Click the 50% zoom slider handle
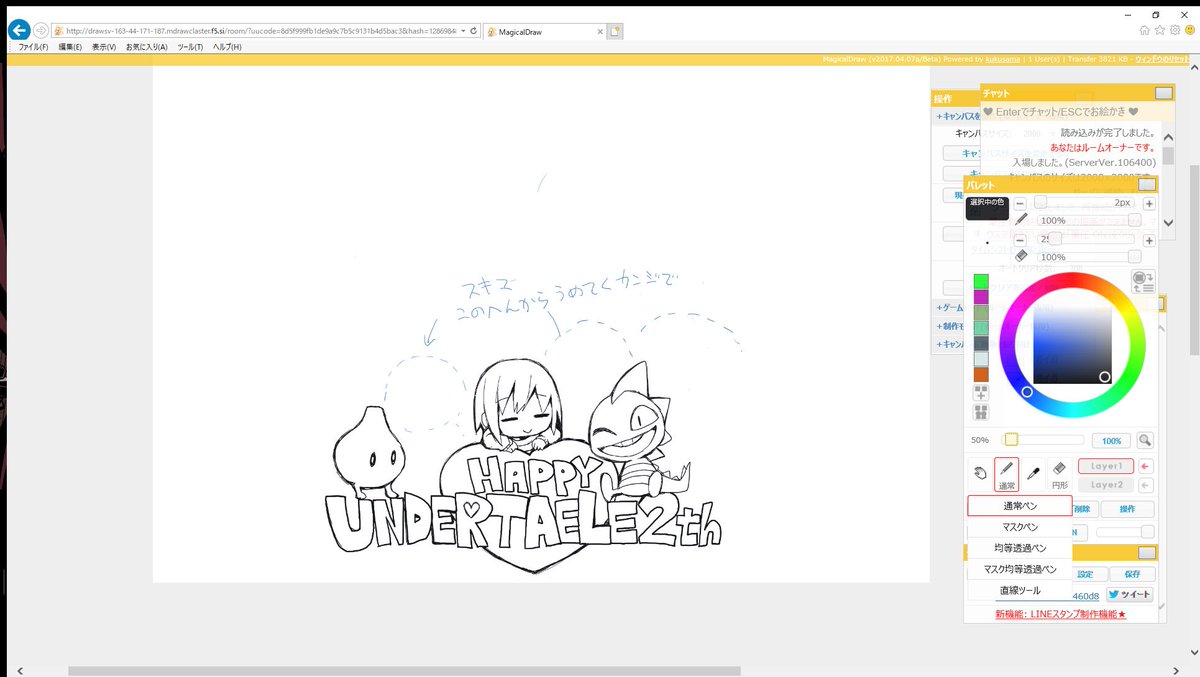 1011,440
